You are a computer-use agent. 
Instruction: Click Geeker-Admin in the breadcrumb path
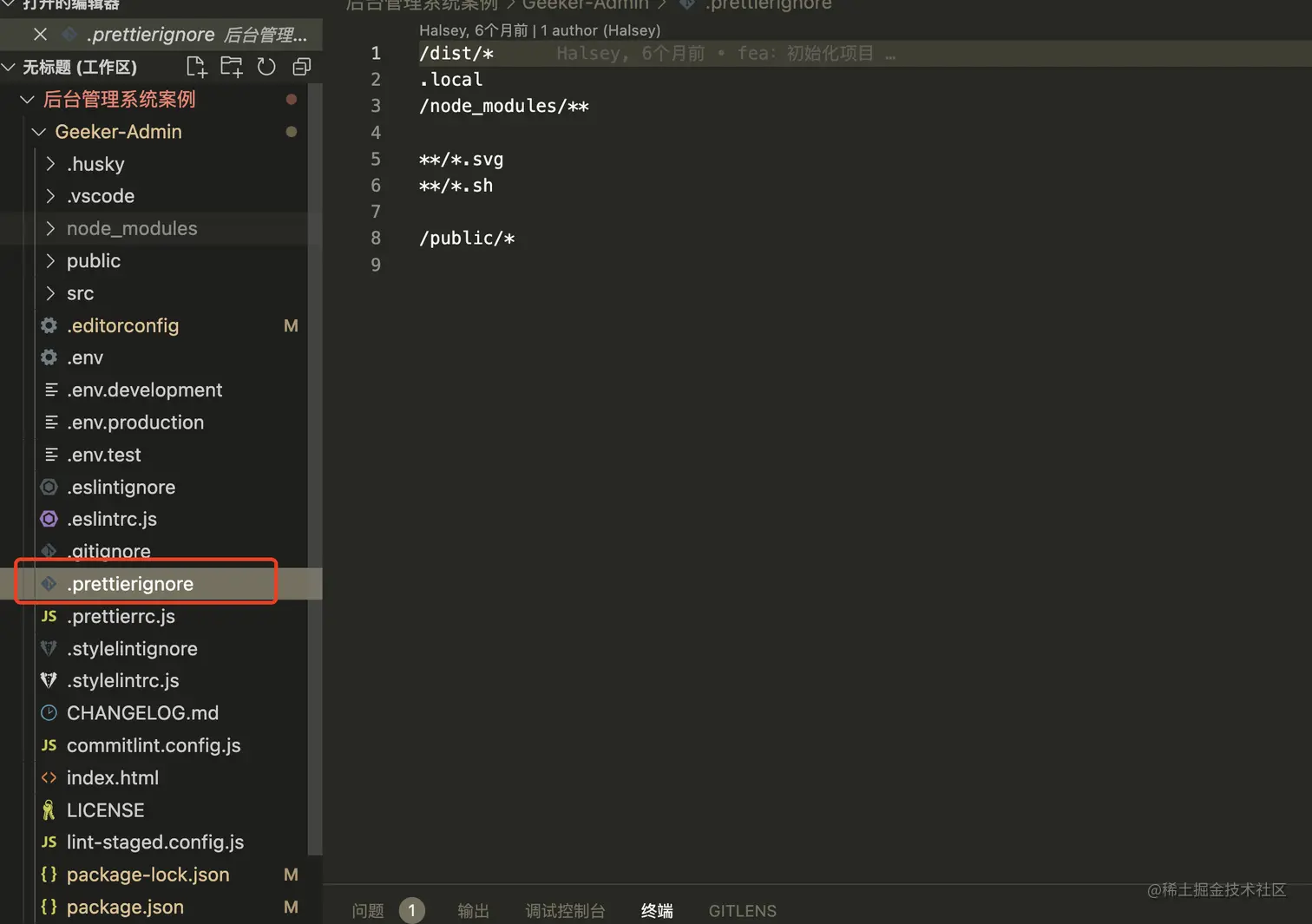pyautogui.click(x=586, y=3)
